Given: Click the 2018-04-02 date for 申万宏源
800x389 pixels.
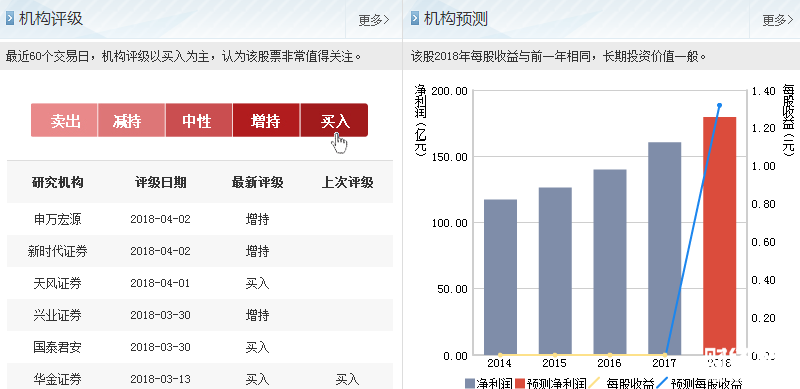Looking at the screenshot, I should 160,220.
